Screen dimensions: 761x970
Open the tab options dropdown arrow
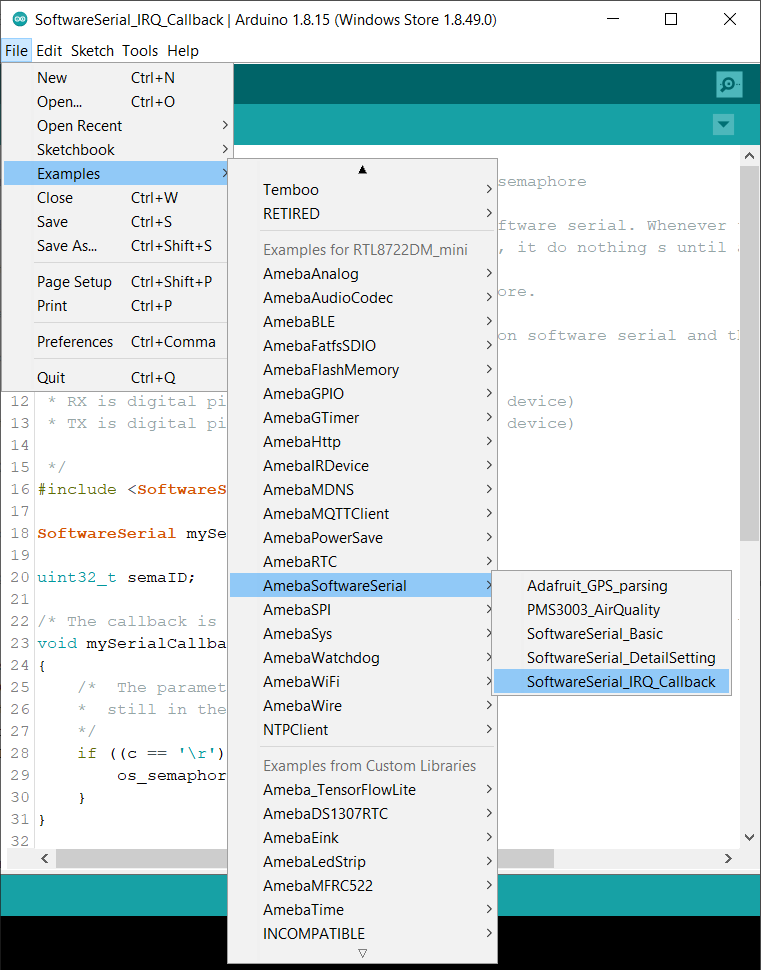pyautogui.click(x=723, y=124)
